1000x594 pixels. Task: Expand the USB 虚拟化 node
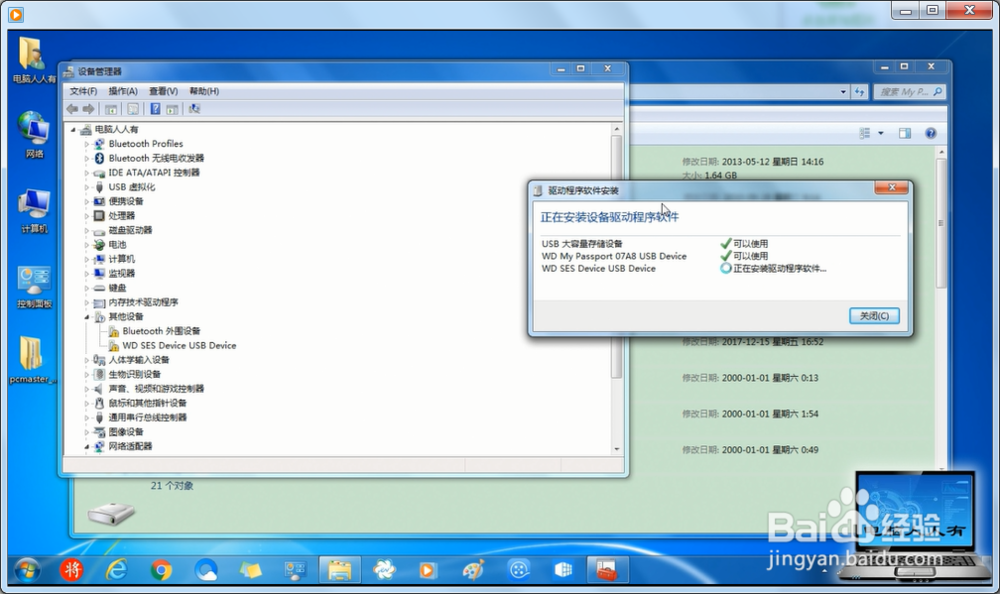87,187
